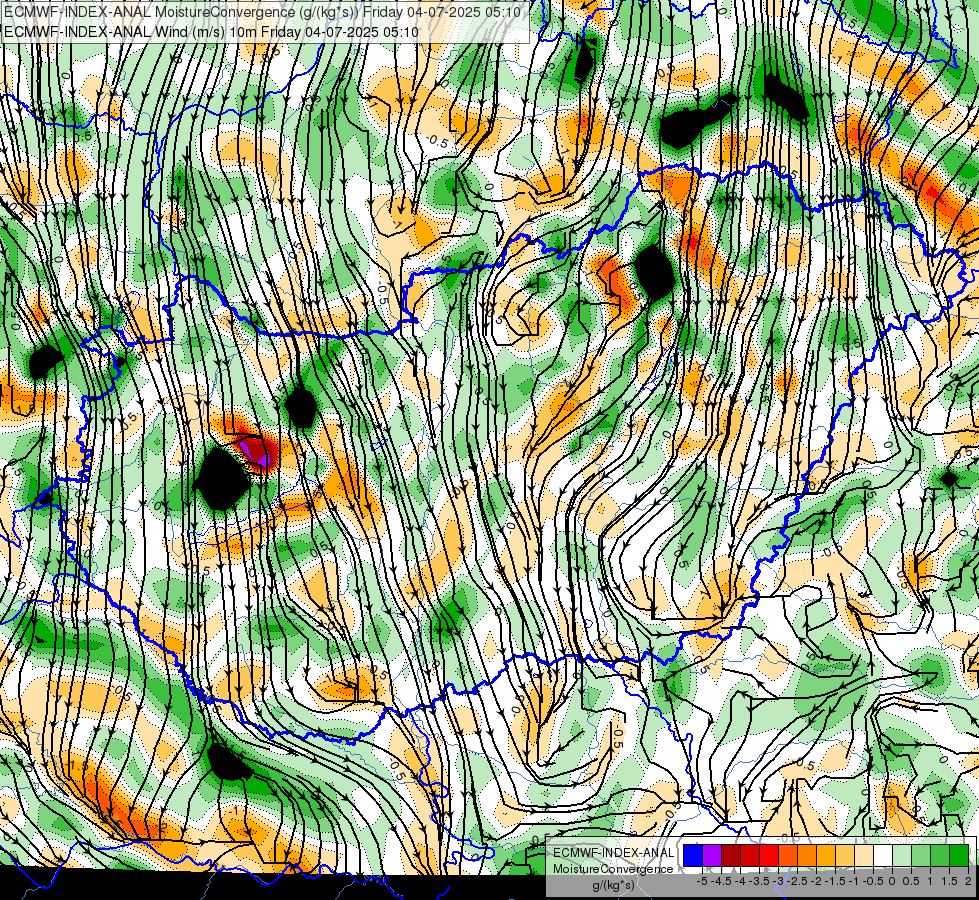The image size is (979, 900).
Task: Click the 'MoistureConvergence' label in the legend
Action: click(613, 869)
